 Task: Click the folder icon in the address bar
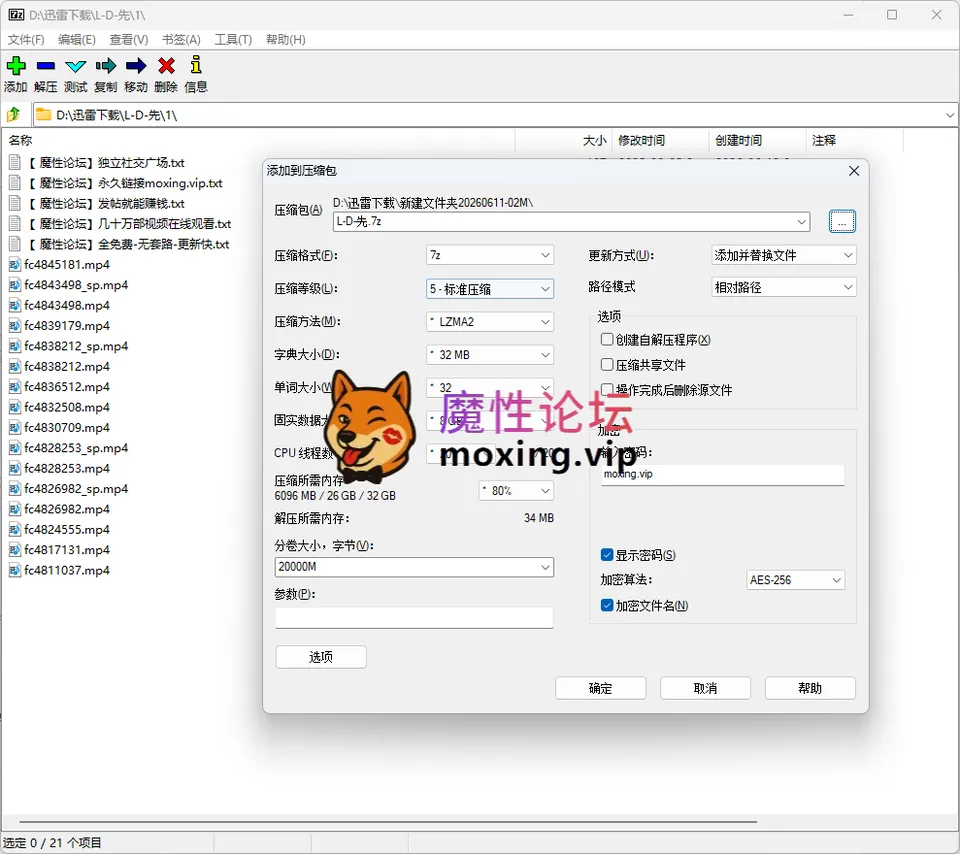coord(43,114)
